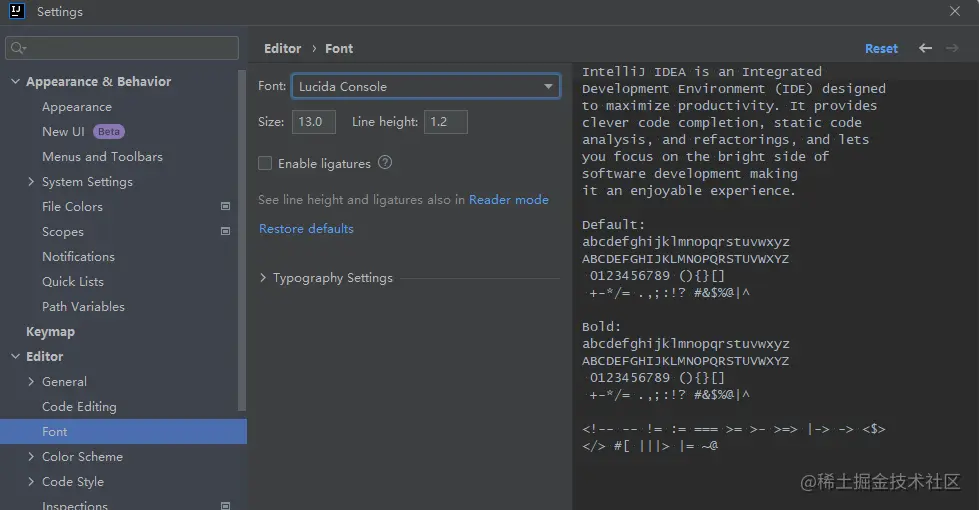Click the font Size input field
This screenshot has height=510, width=979.
(314, 122)
